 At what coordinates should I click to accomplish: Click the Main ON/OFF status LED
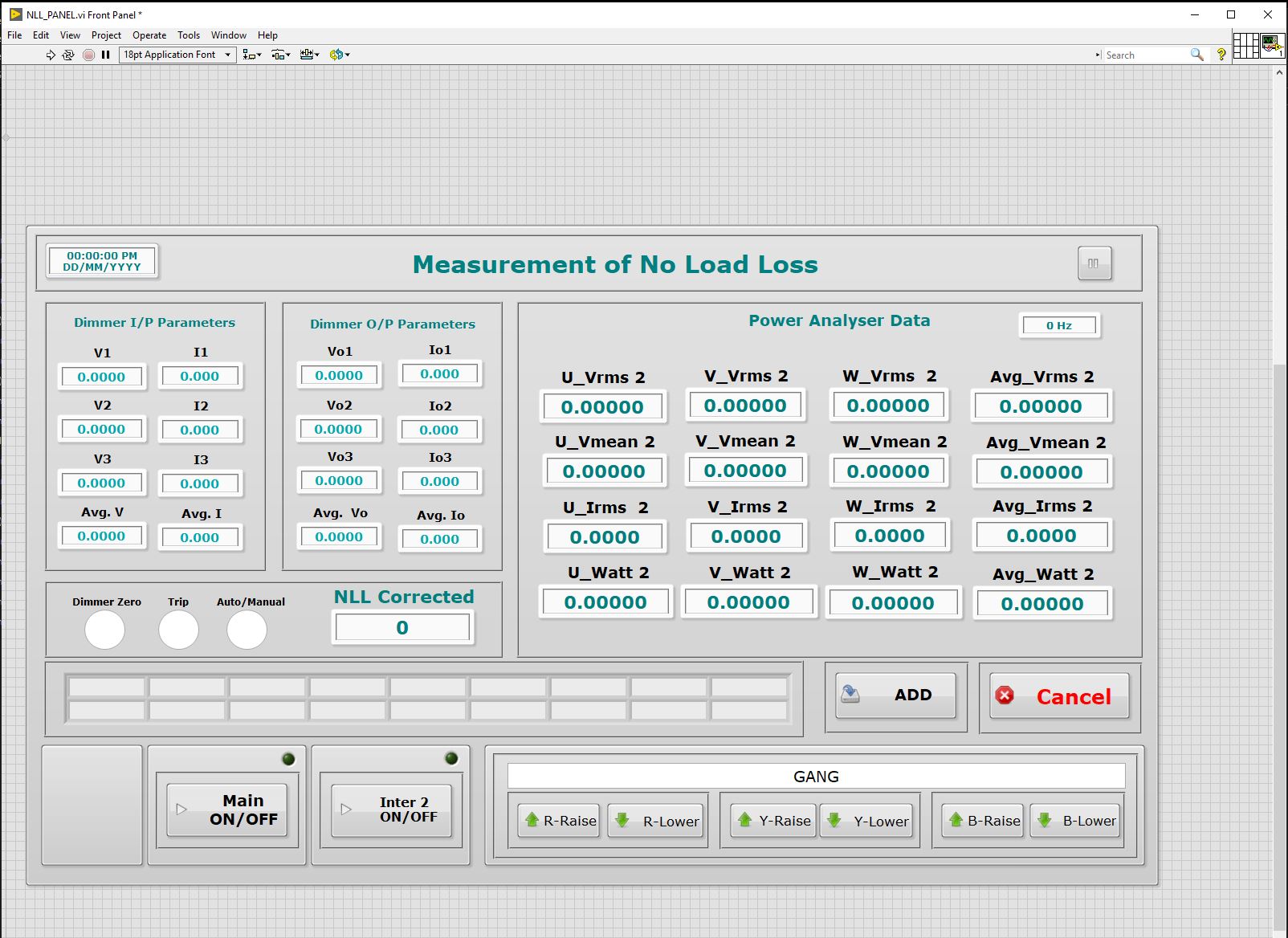[288, 759]
